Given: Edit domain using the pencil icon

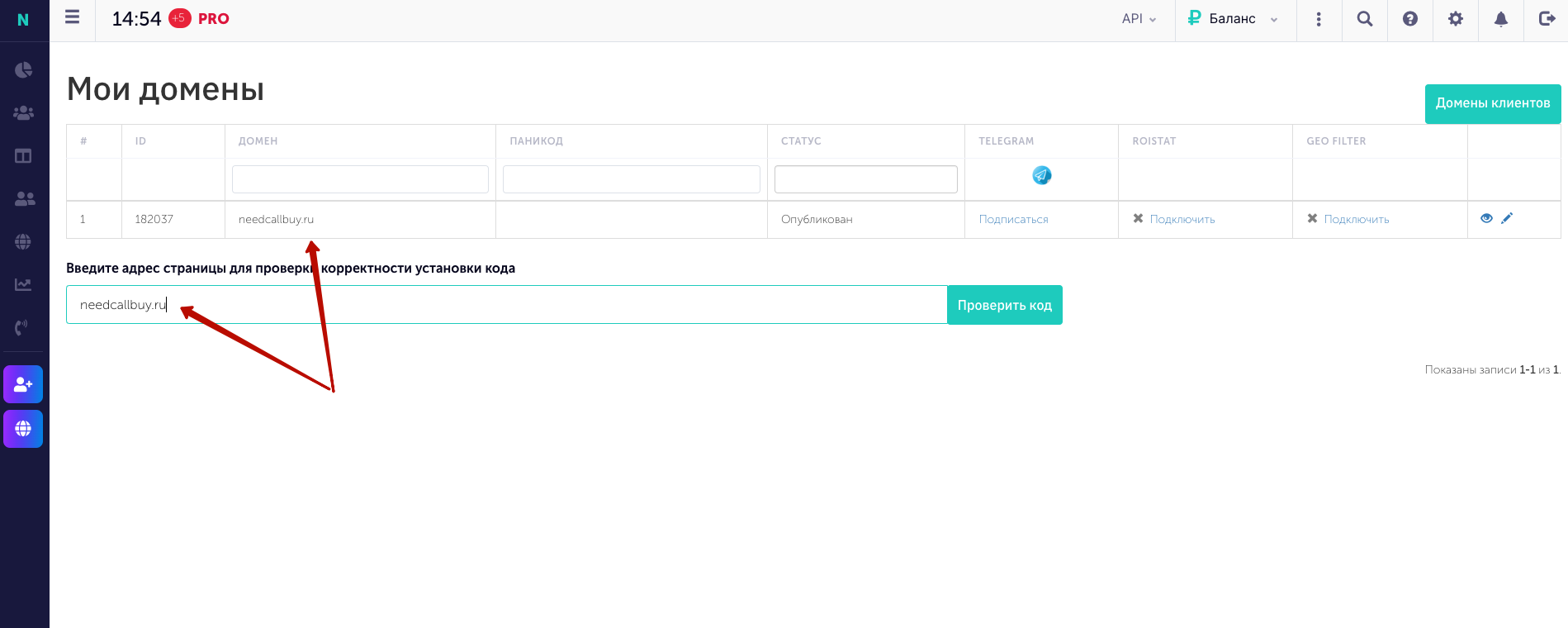Looking at the screenshot, I should pyautogui.click(x=1507, y=218).
